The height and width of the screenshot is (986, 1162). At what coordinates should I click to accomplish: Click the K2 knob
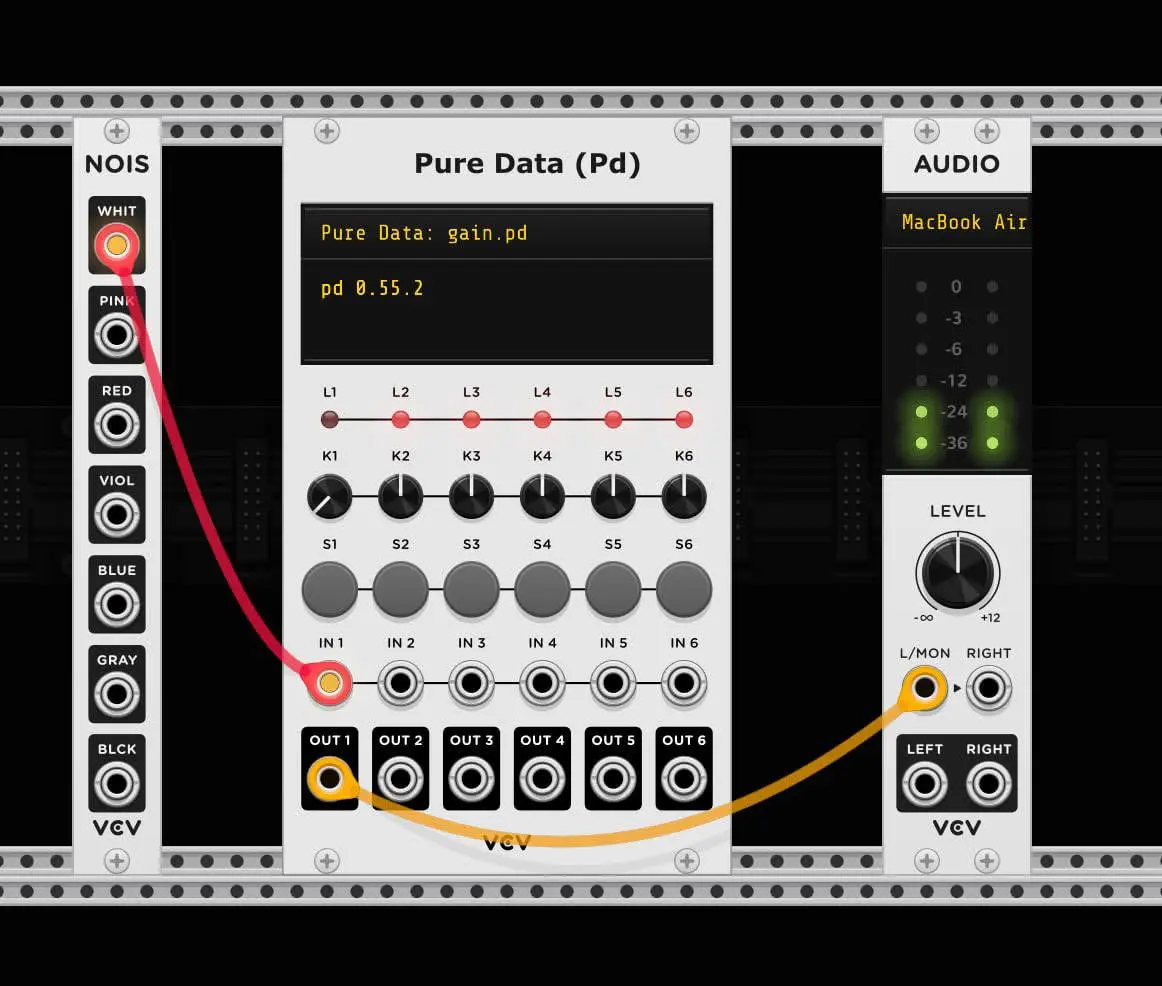point(400,496)
